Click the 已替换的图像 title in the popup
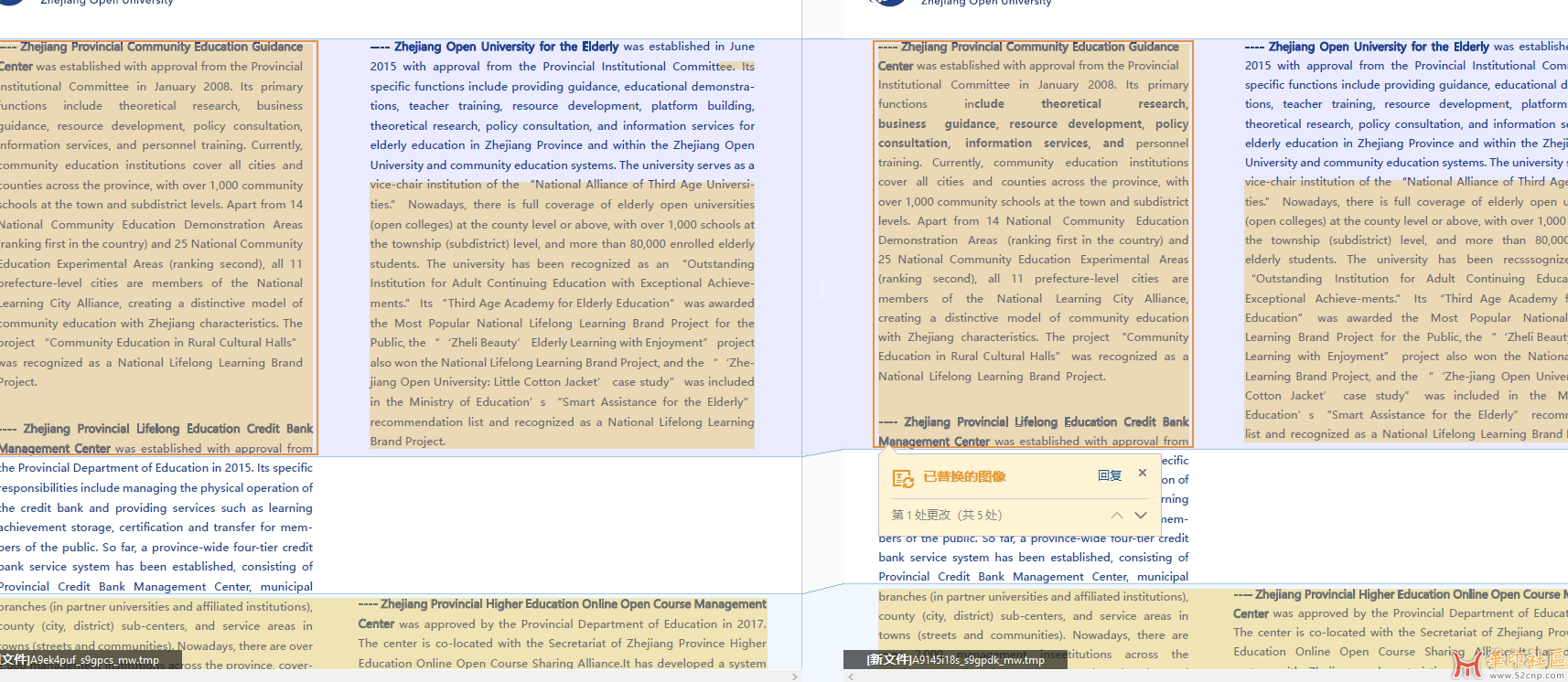This screenshot has width=1568, height=682. tap(964, 476)
